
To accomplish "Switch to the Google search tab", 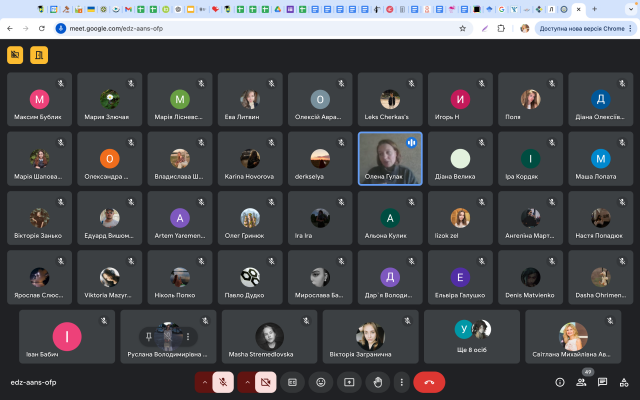I will (502, 9).
